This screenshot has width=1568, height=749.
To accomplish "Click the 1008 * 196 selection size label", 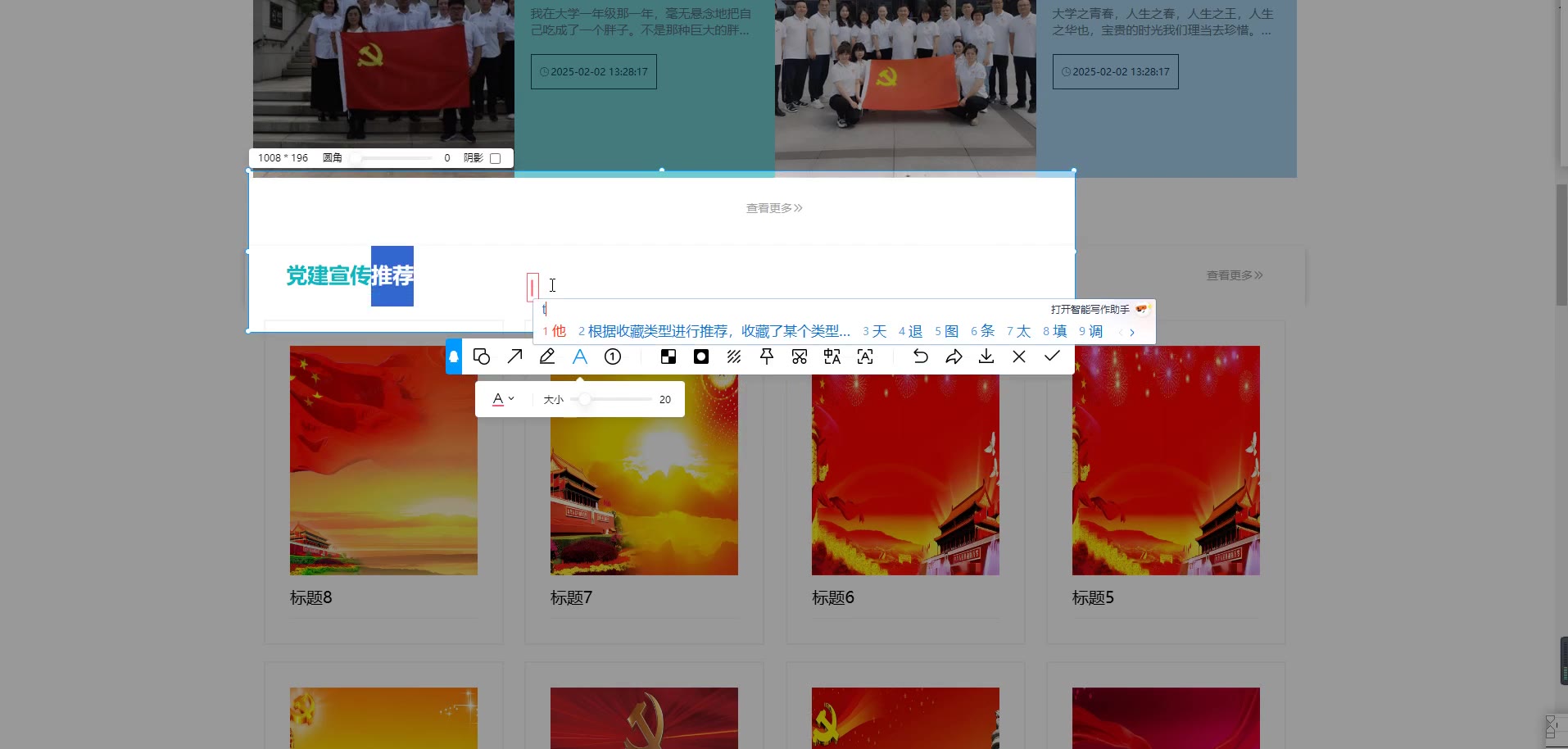I will point(283,158).
